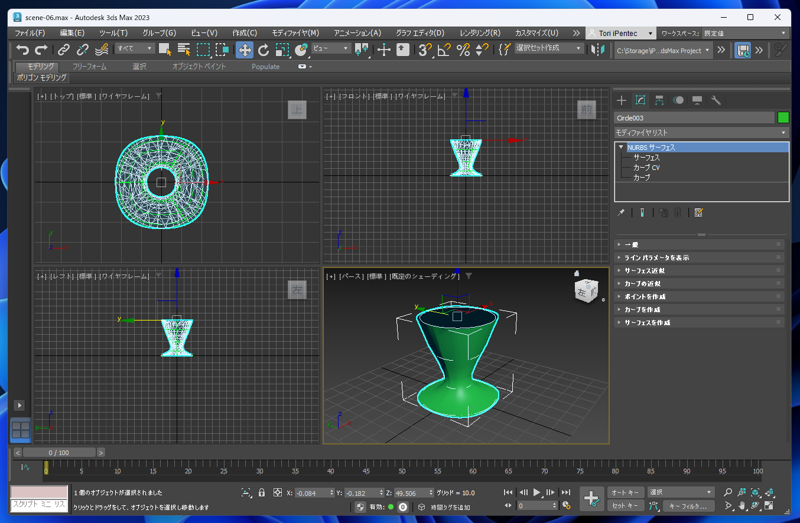Open the モディファイヤリスト dropdown
This screenshot has width=800, height=523.
[701, 133]
